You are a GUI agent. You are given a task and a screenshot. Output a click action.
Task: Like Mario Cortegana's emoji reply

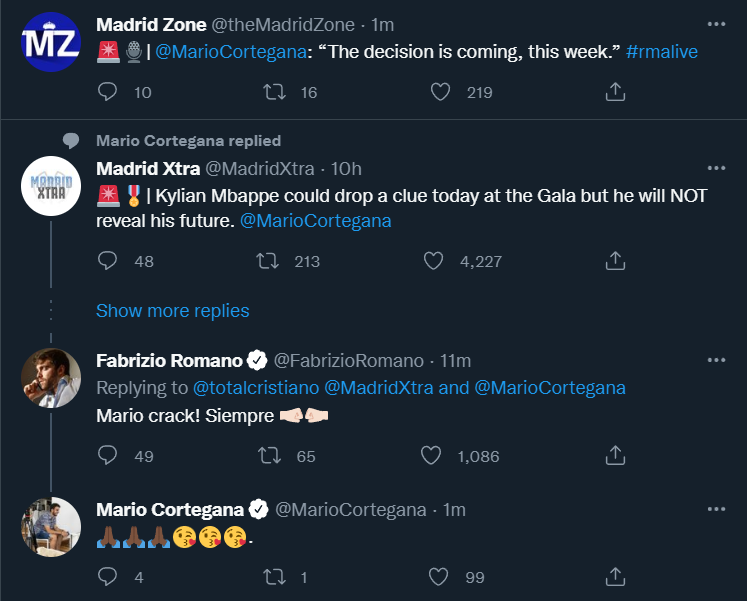tap(436, 576)
